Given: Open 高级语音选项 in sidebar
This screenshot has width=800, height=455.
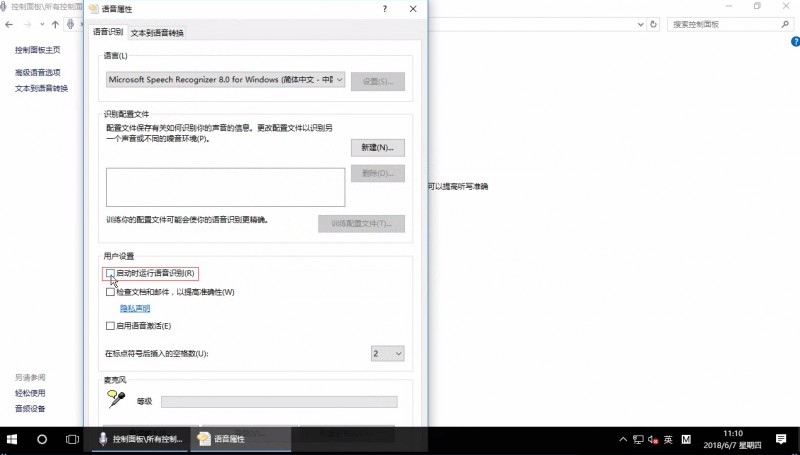Looking at the screenshot, I should coord(38,73).
